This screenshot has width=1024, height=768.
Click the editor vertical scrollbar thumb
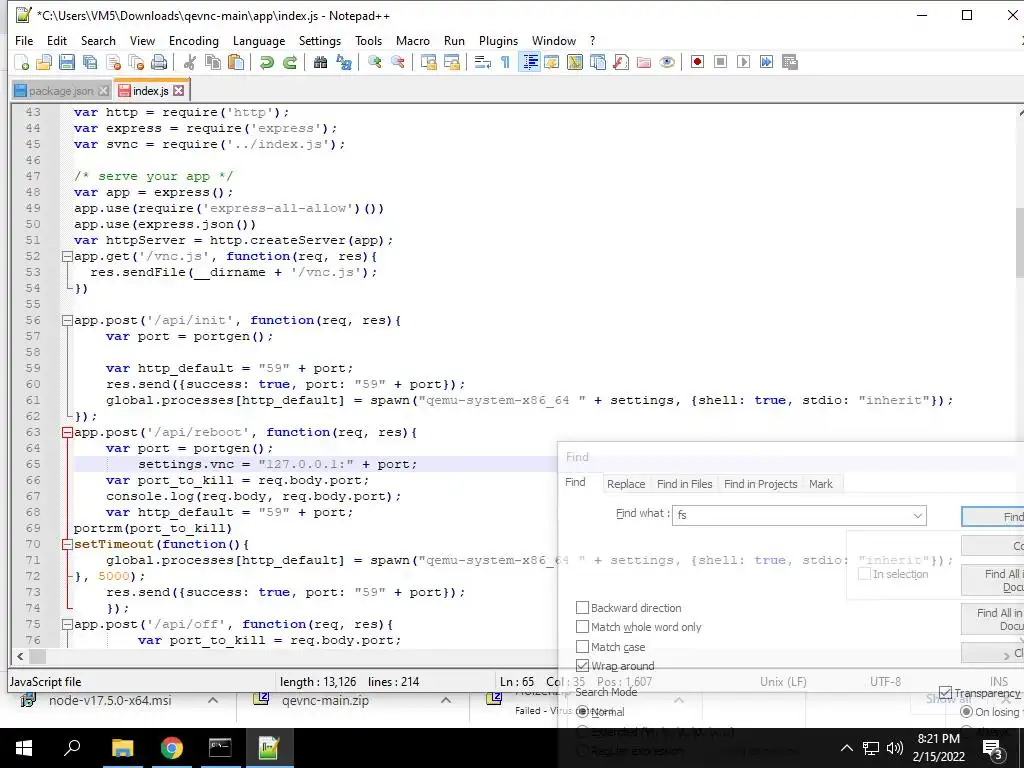click(1019, 242)
